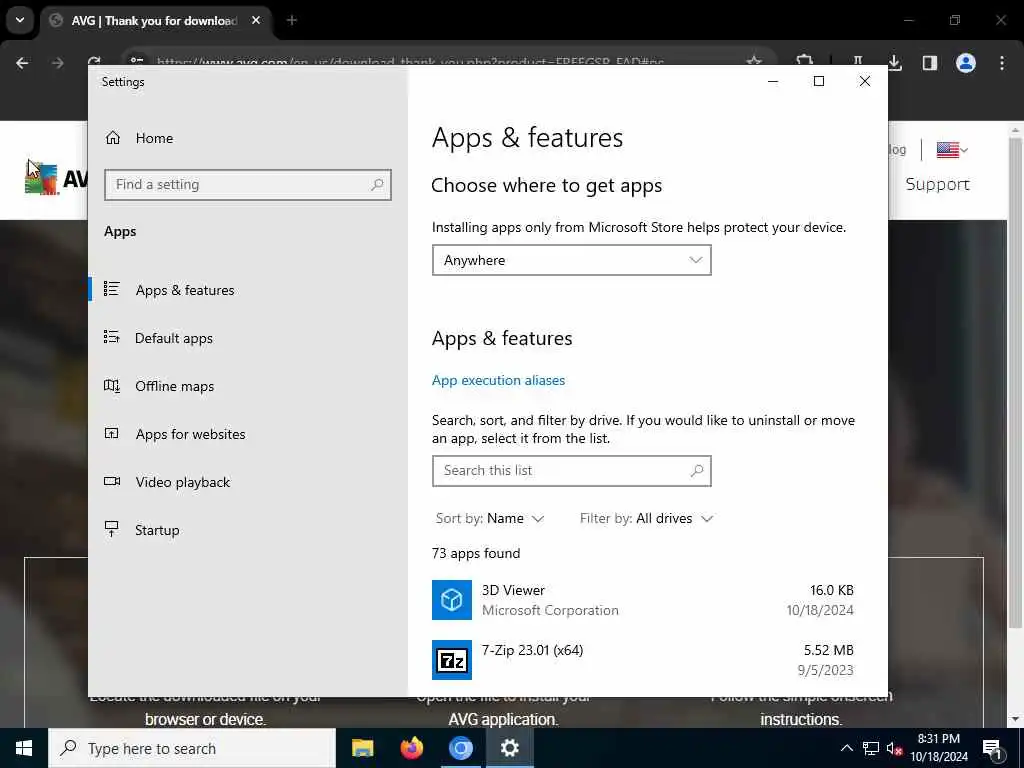Select the 3D Viewer app name
This screenshot has width=1024, height=768.
[513, 590]
